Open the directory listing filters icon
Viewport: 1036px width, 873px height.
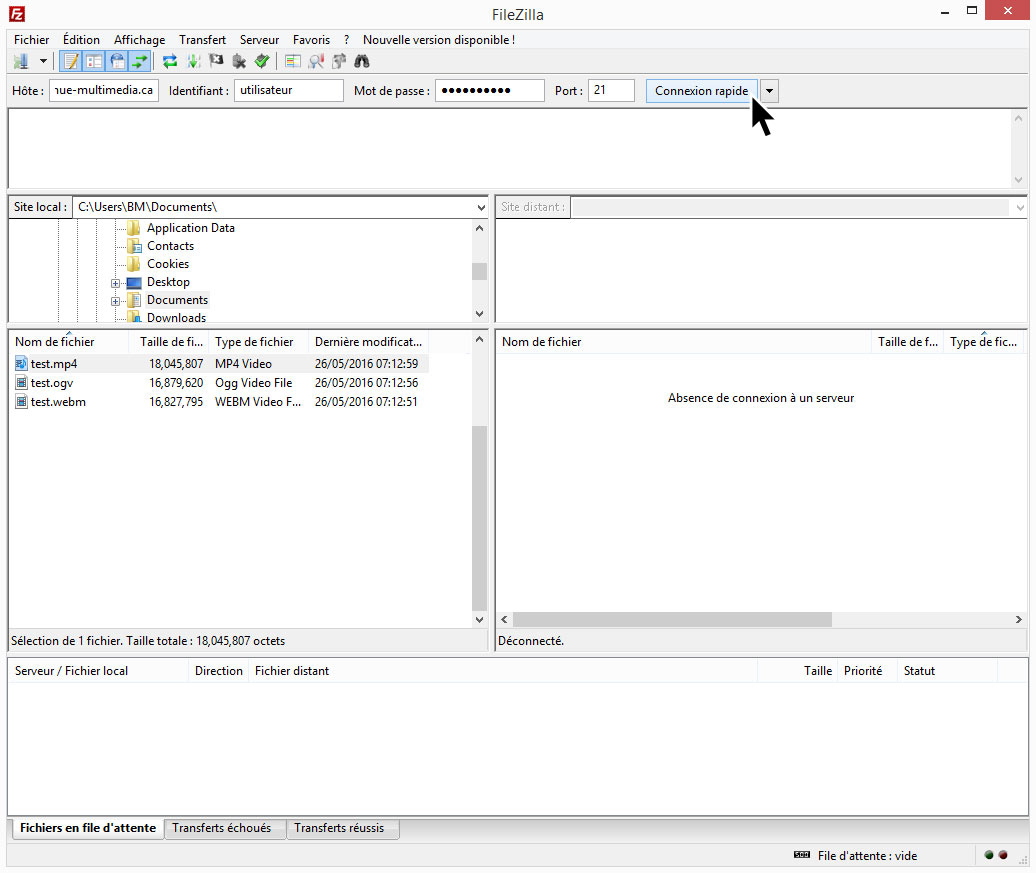tap(293, 62)
